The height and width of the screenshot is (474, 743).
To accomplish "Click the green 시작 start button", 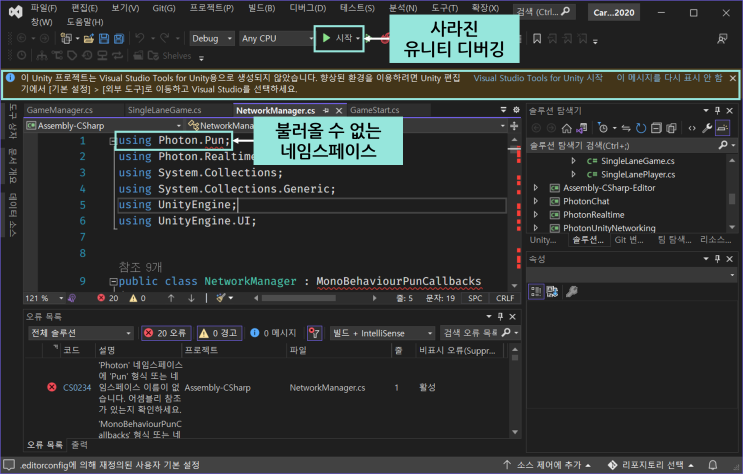I will (338, 38).
